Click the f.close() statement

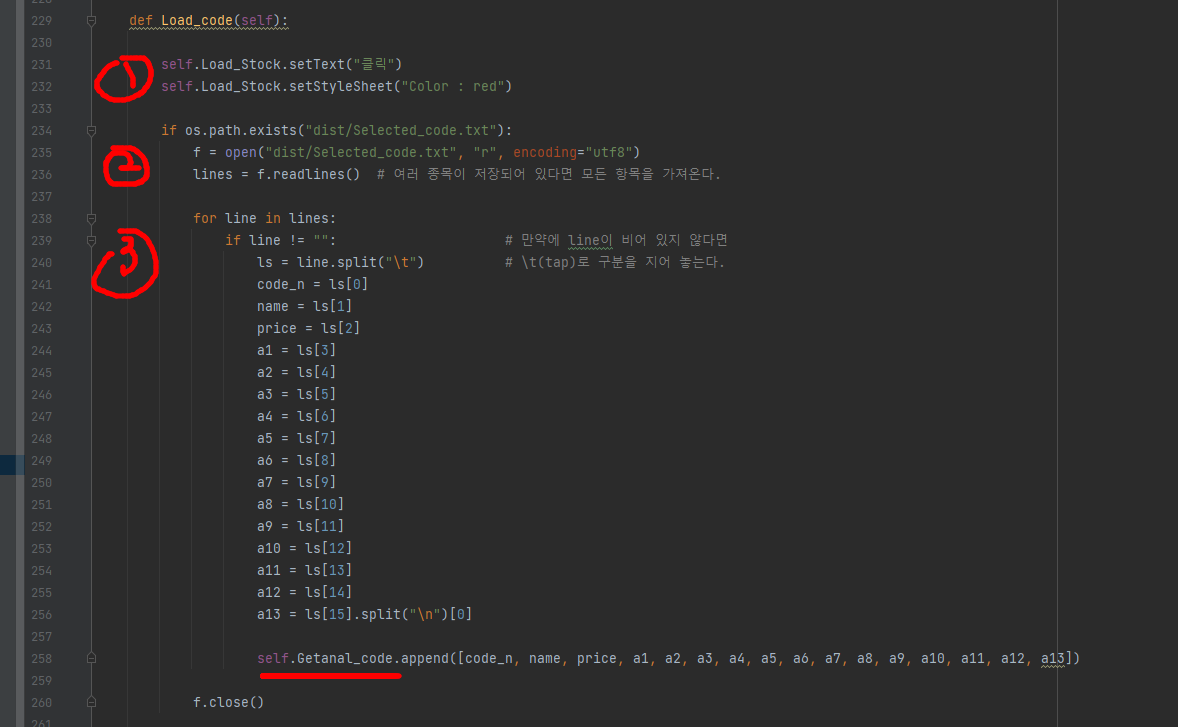coord(228,702)
